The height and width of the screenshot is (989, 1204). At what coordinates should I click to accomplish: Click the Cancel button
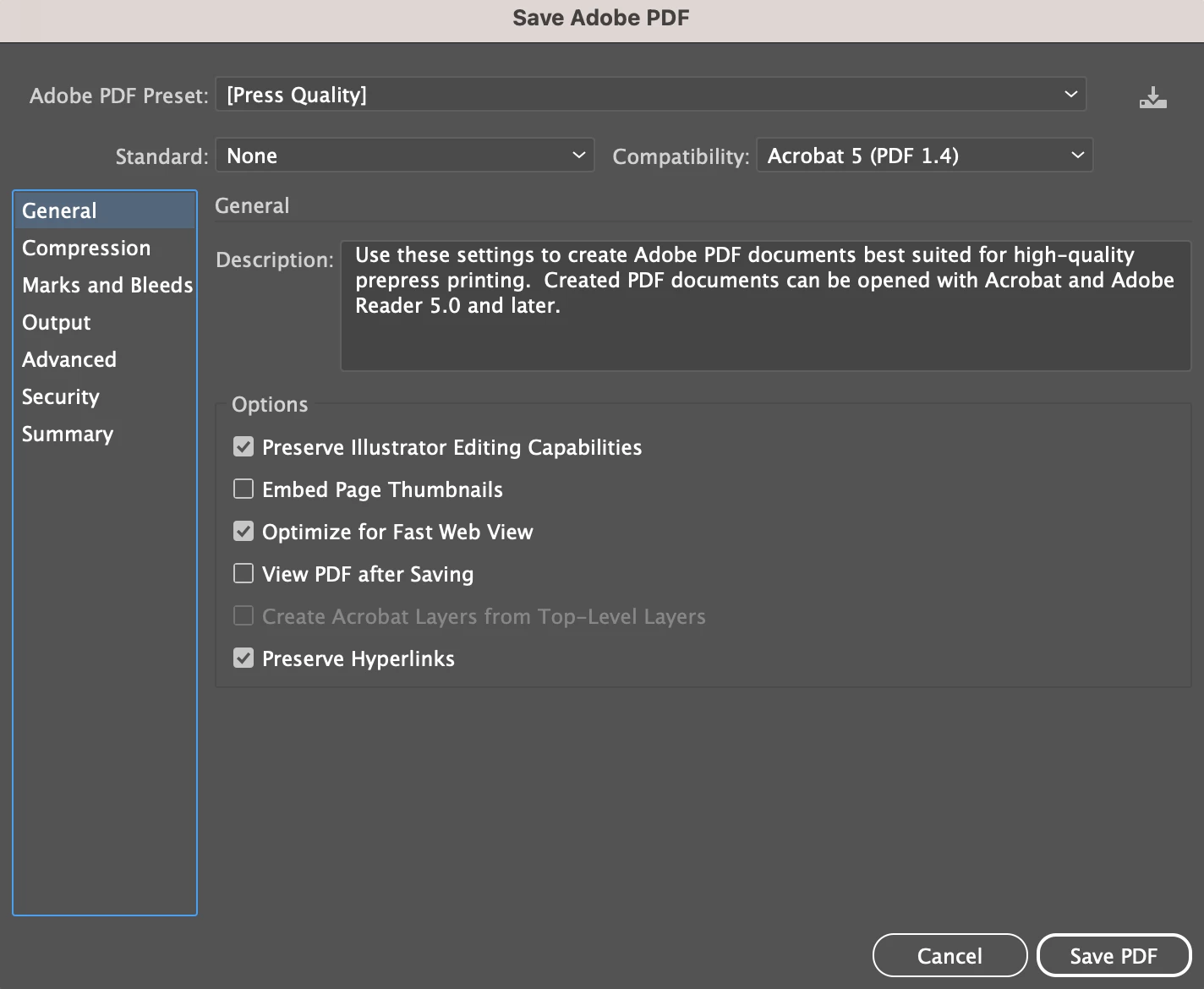click(950, 955)
